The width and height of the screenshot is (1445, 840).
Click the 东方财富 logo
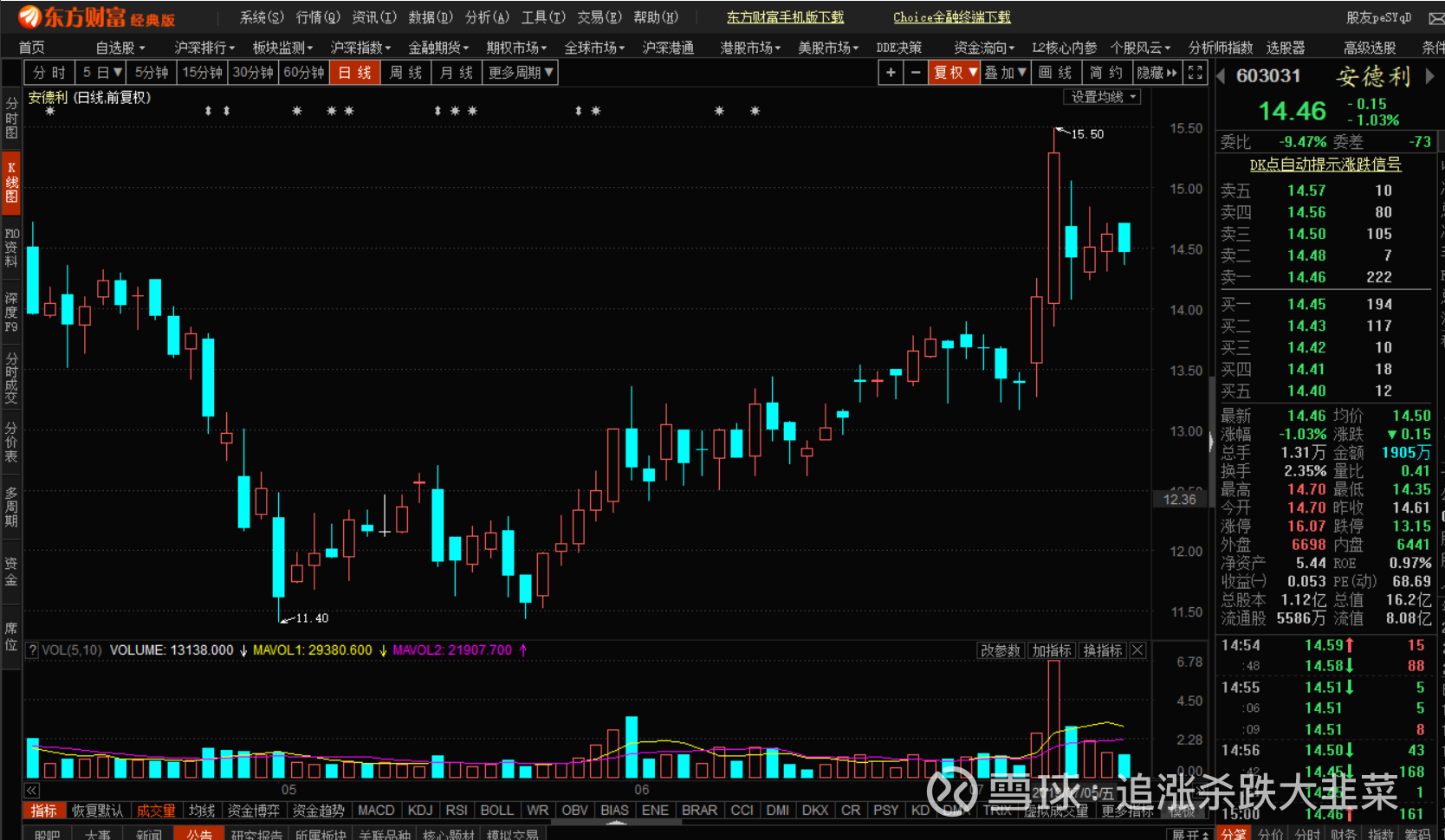(x=97, y=16)
